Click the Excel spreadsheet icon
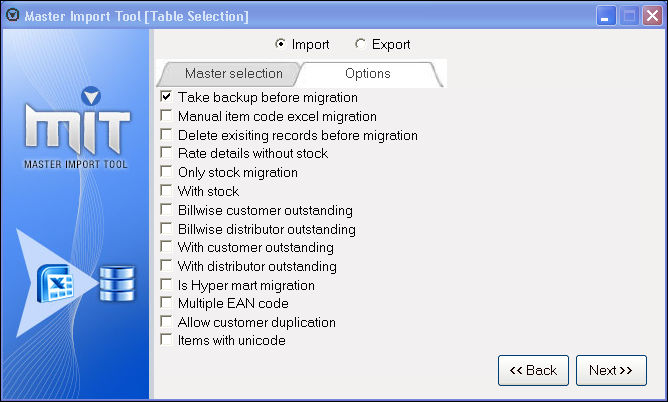Image resolution: width=668 pixels, height=402 pixels. click(x=57, y=284)
